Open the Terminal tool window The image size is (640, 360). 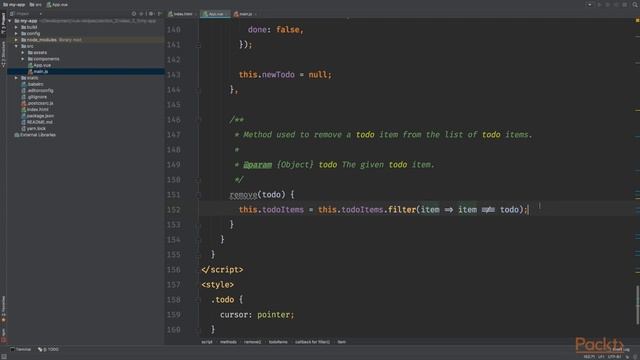point(21,349)
